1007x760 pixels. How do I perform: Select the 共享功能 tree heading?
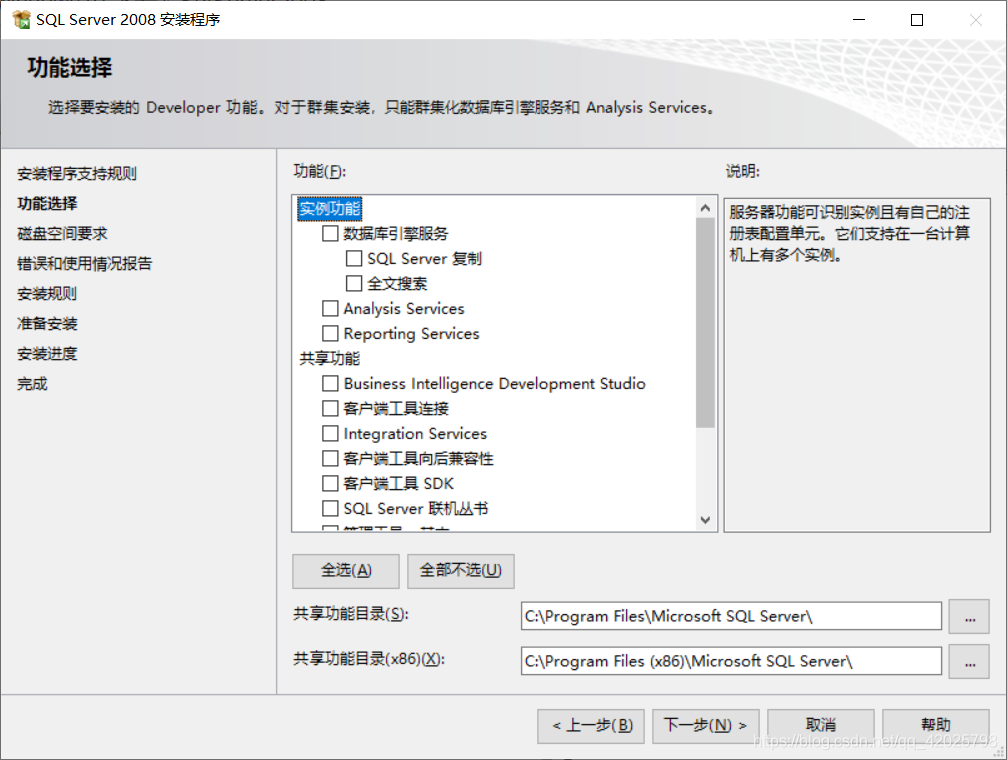click(x=329, y=358)
